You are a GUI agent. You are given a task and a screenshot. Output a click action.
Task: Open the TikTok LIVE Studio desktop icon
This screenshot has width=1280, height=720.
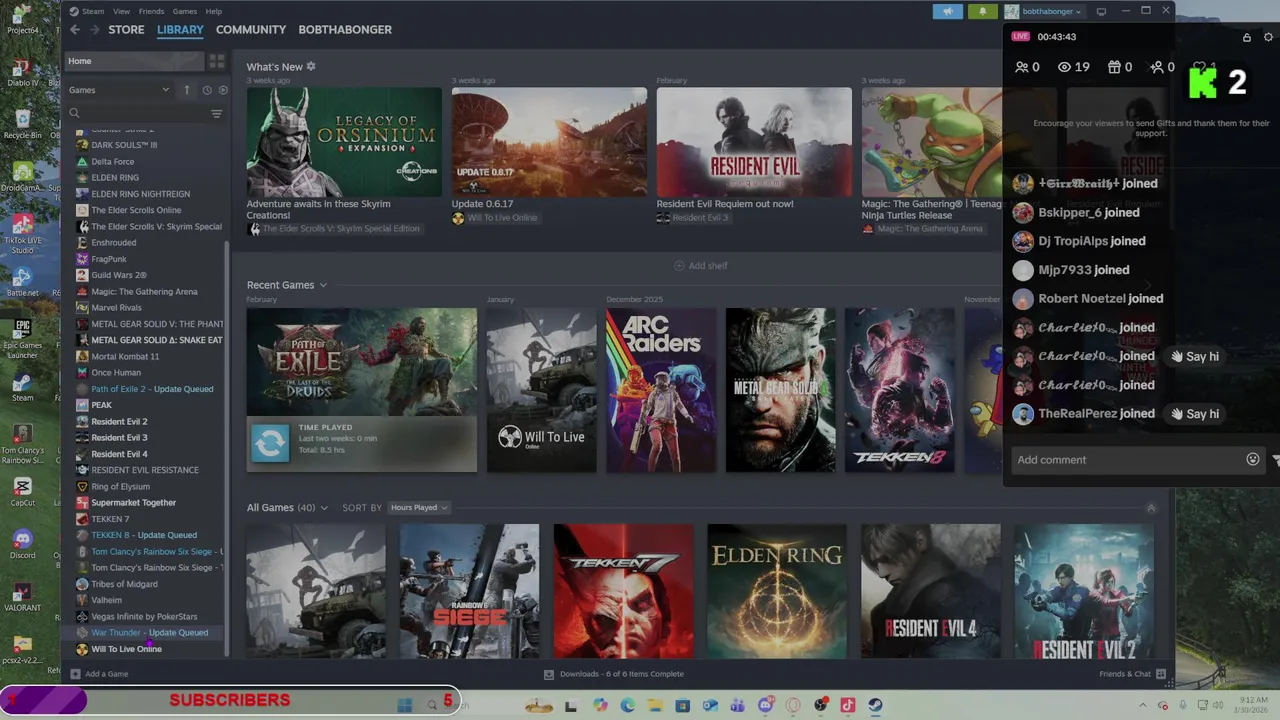click(x=22, y=232)
